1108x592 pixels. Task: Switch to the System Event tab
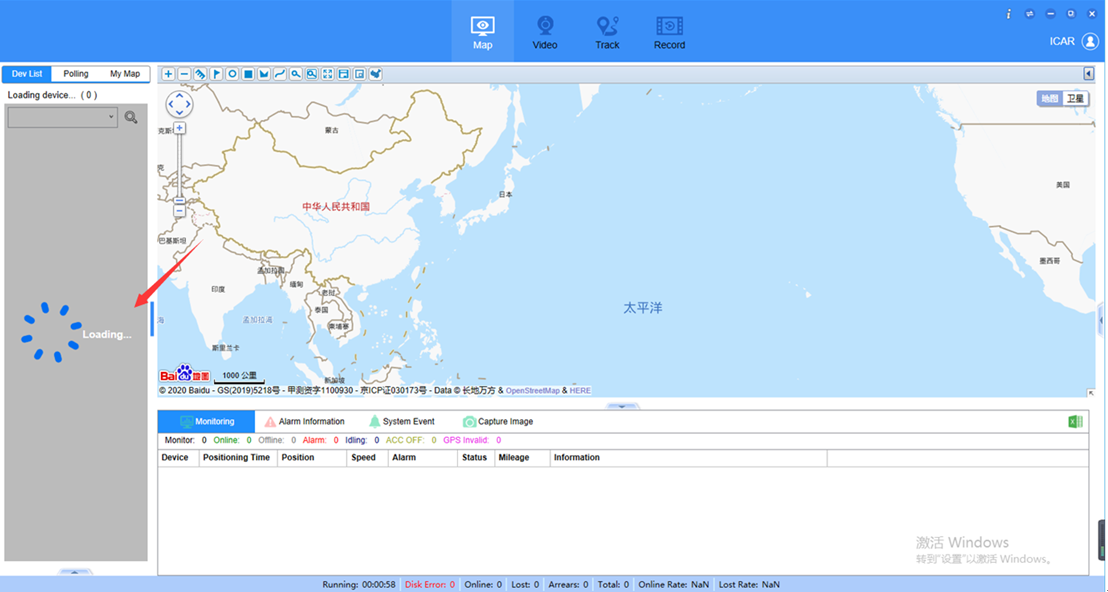pyautogui.click(x=401, y=422)
